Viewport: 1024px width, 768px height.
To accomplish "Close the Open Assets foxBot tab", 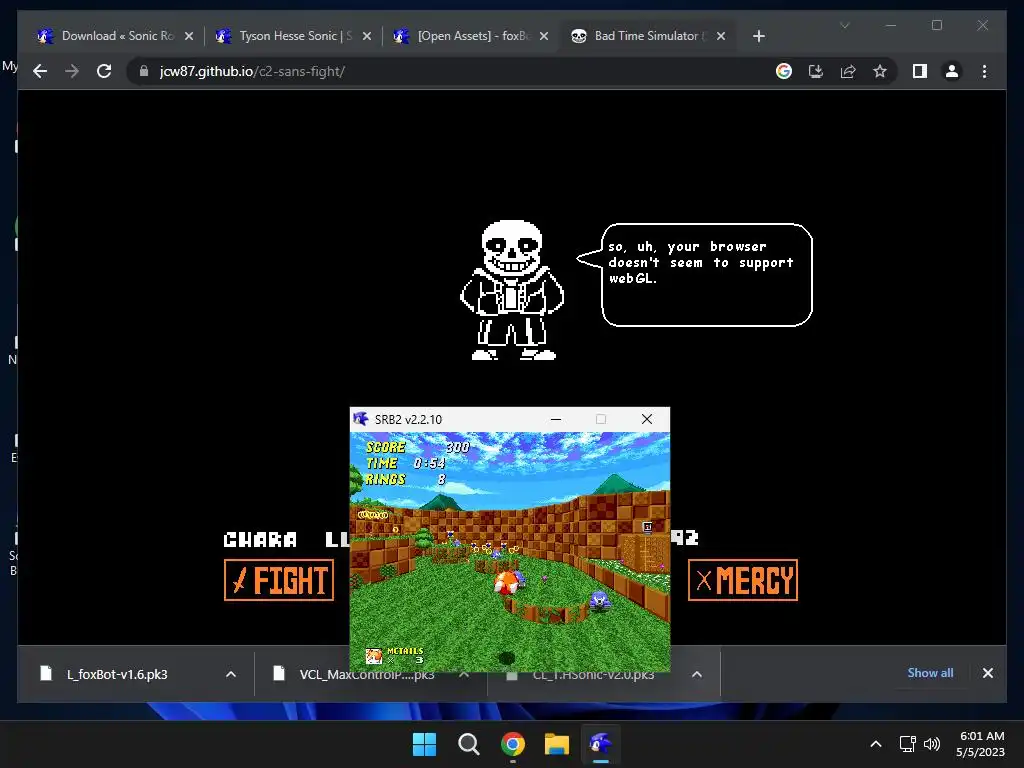I will [544, 37].
